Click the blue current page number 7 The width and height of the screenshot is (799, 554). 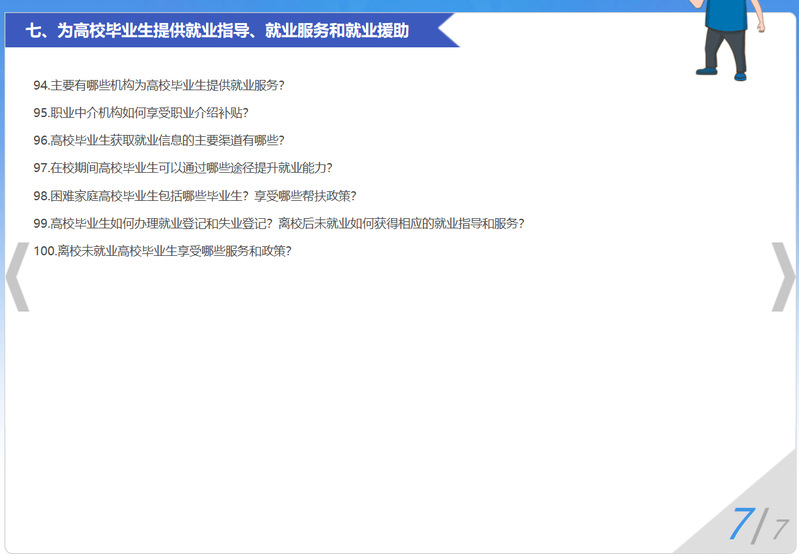(x=740, y=524)
